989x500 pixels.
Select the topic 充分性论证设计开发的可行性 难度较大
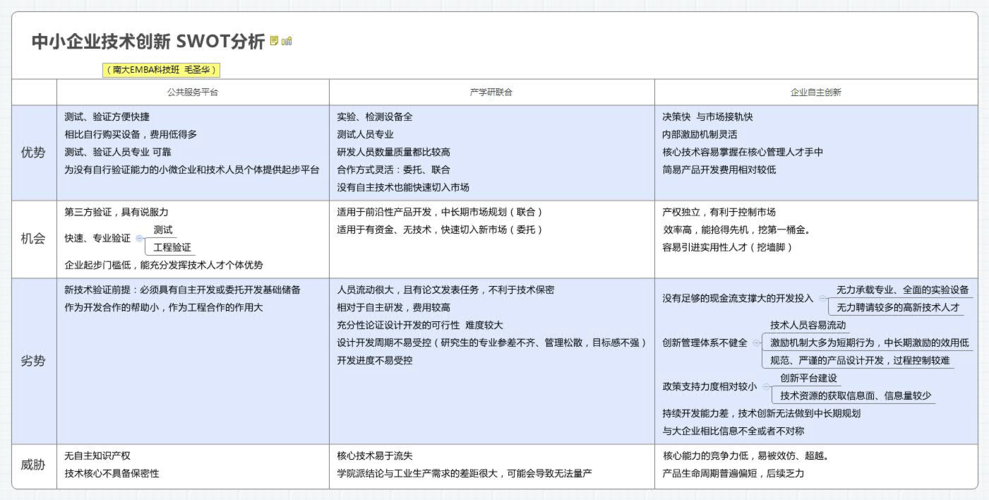point(420,325)
